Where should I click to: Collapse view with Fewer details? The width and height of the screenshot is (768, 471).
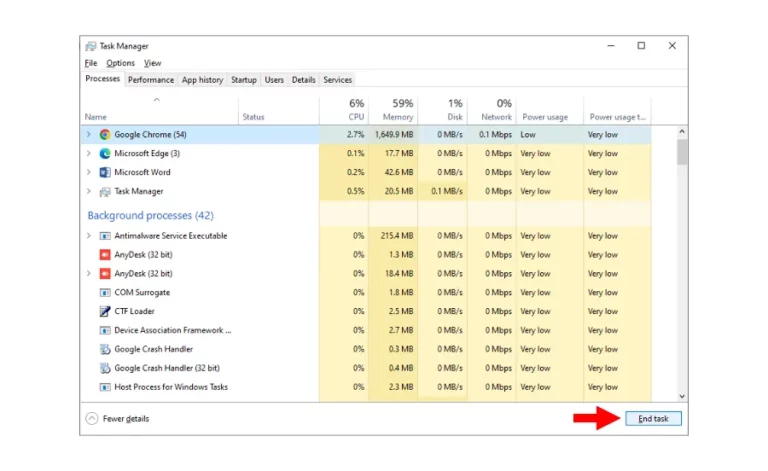(118, 419)
